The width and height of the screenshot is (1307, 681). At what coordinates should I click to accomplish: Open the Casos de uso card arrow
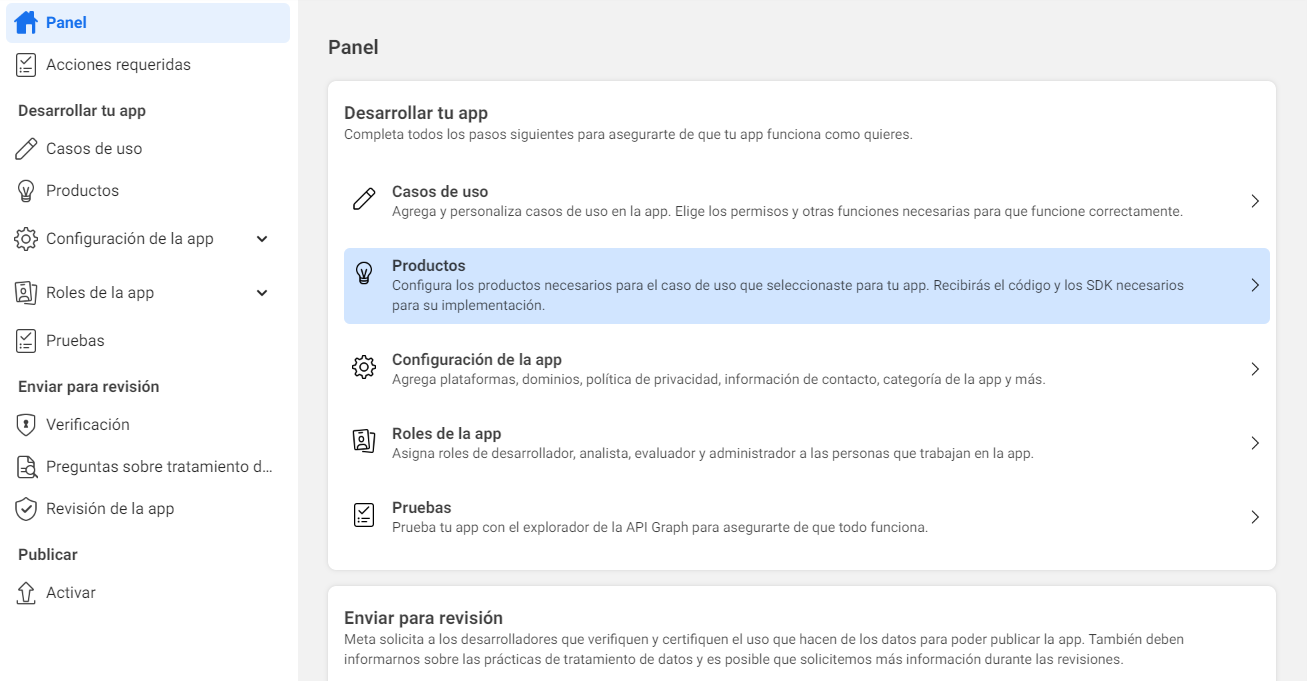tap(1255, 201)
